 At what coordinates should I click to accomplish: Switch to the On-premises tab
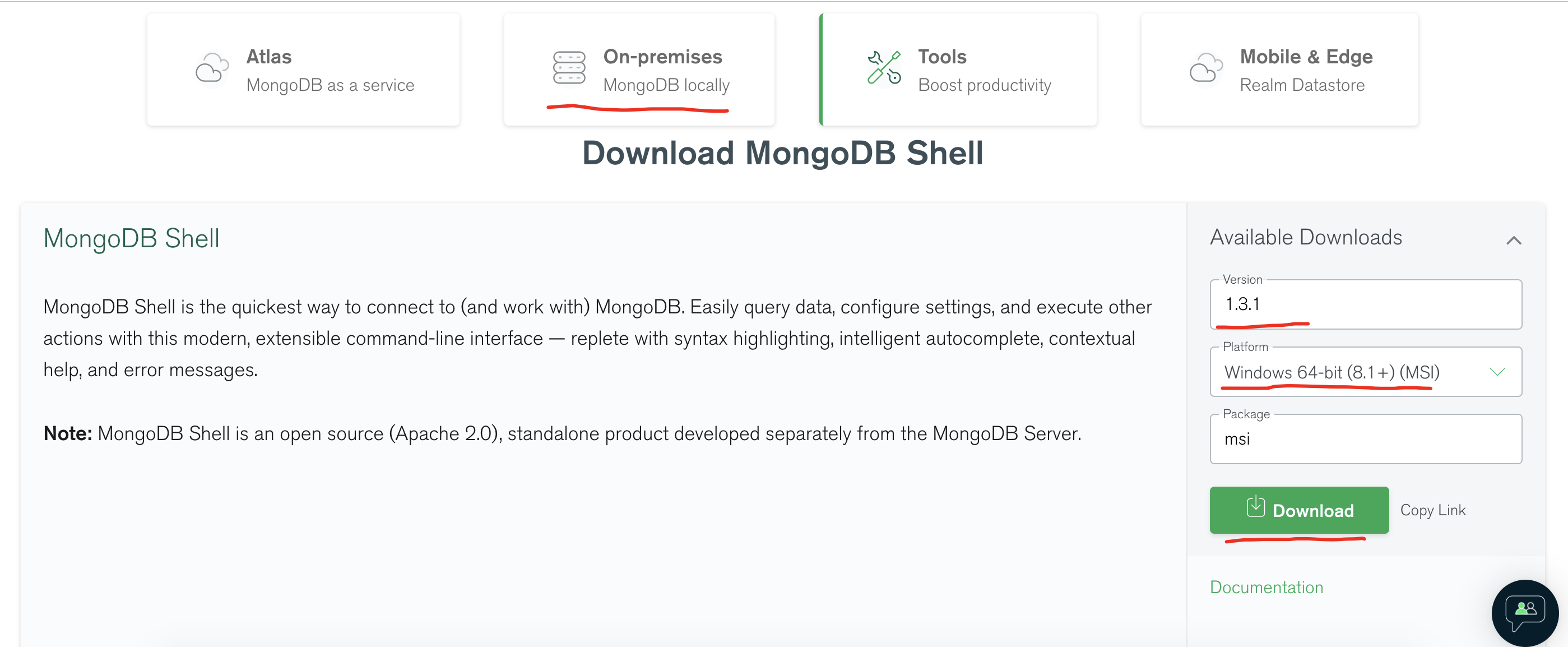pos(639,69)
